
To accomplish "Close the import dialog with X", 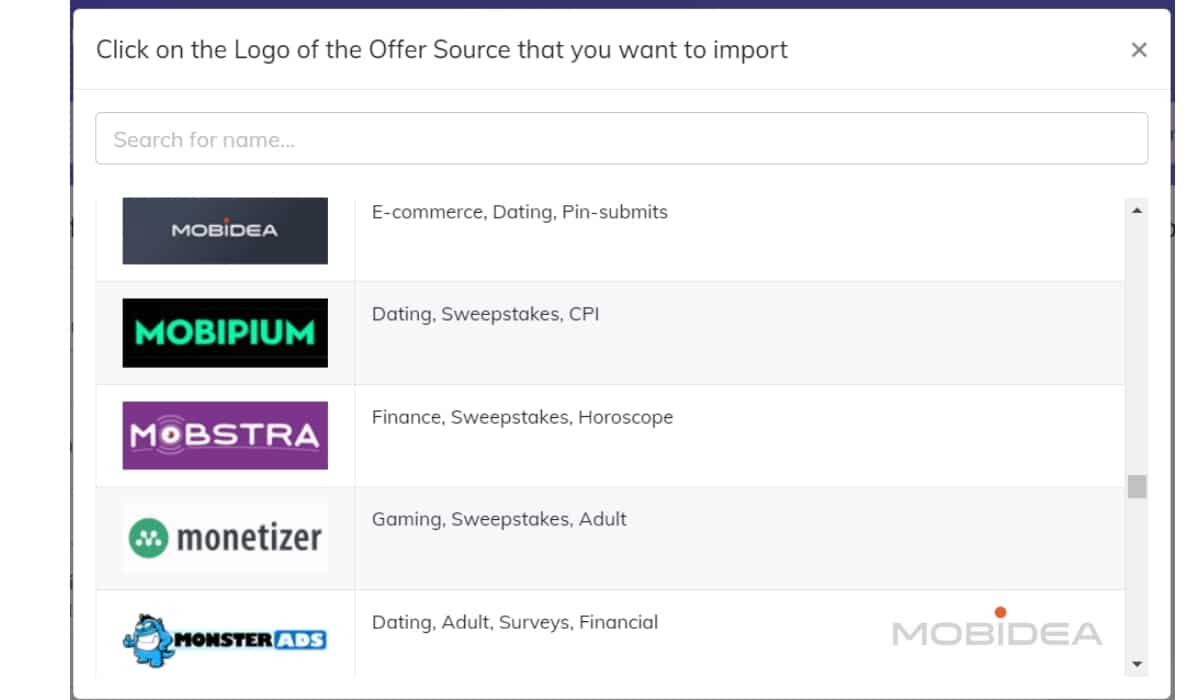I will coord(1139,50).
